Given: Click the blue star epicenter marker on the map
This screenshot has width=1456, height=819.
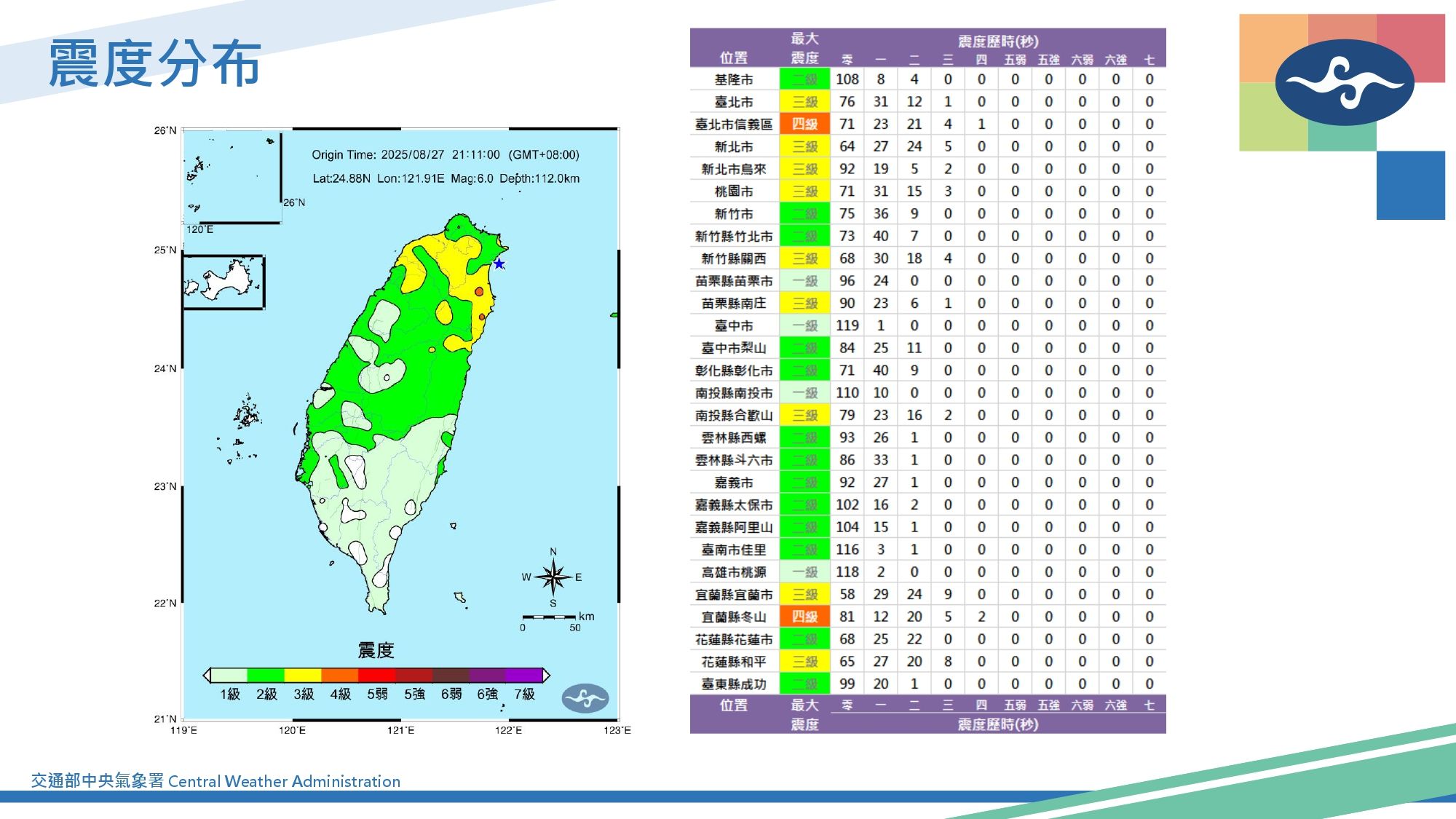Looking at the screenshot, I should tap(499, 264).
